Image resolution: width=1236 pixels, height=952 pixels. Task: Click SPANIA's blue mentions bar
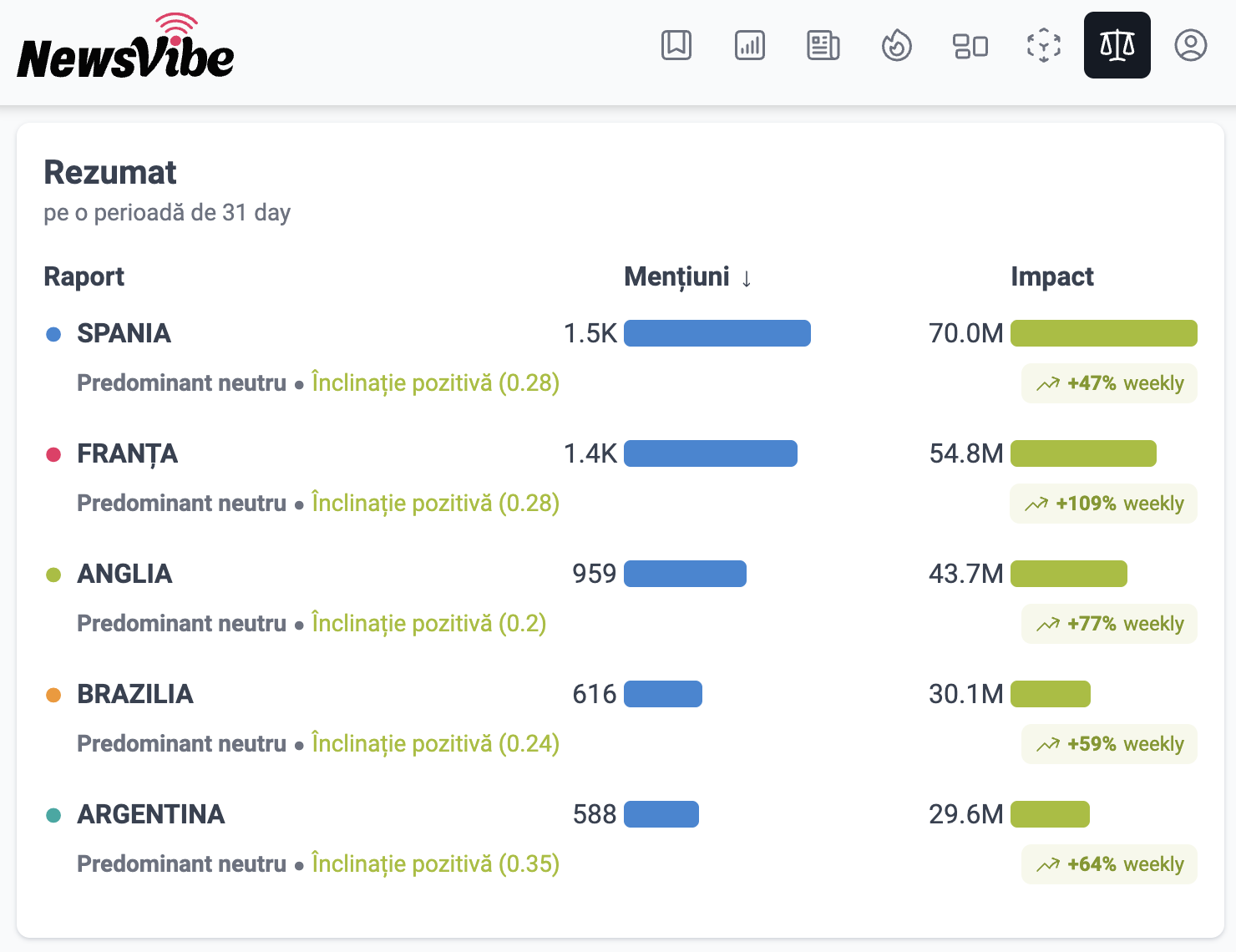(x=717, y=333)
